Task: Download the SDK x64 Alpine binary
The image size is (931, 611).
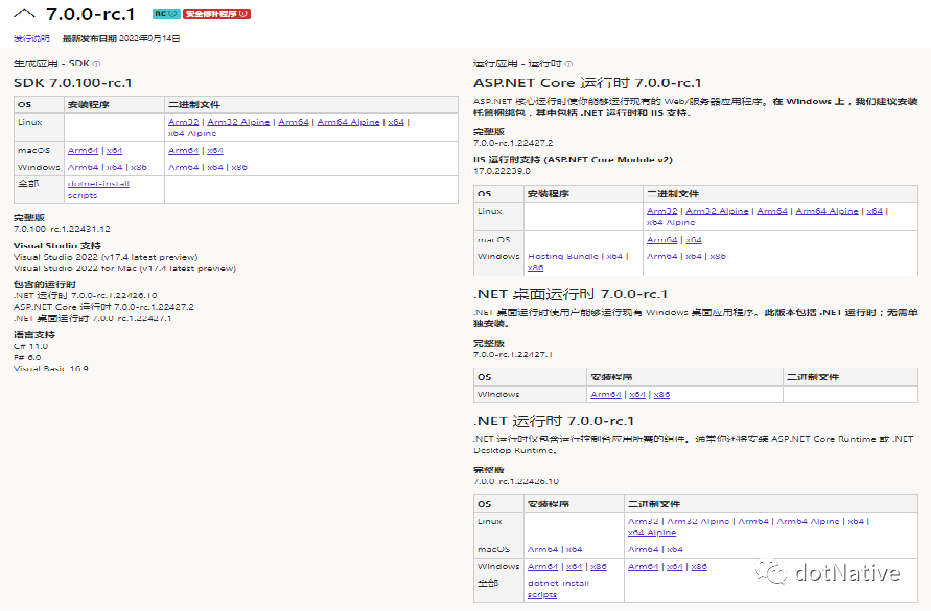Action: click(x=192, y=133)
